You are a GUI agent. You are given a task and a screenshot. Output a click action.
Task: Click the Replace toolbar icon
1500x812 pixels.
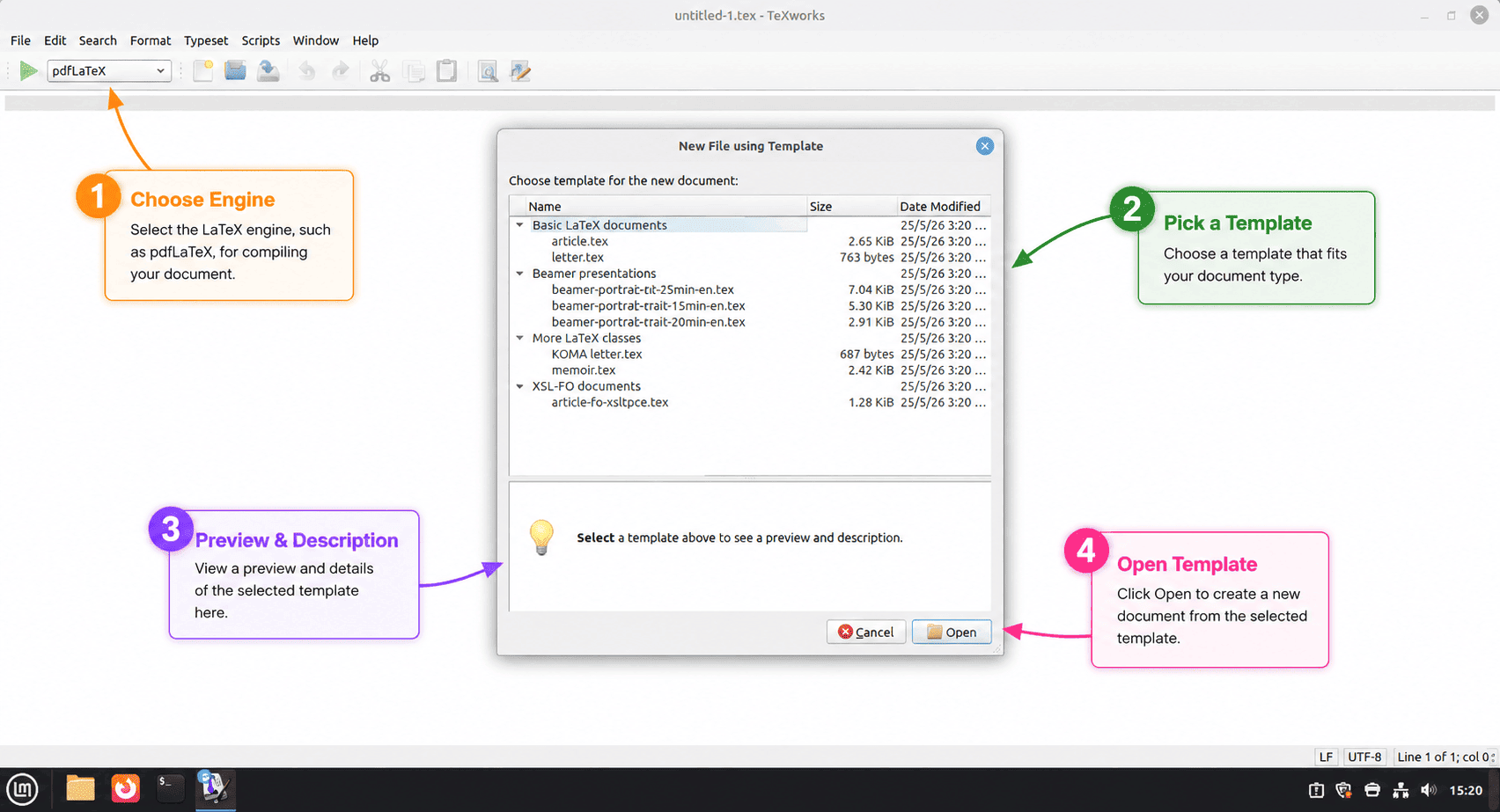(x=520, y=71)
